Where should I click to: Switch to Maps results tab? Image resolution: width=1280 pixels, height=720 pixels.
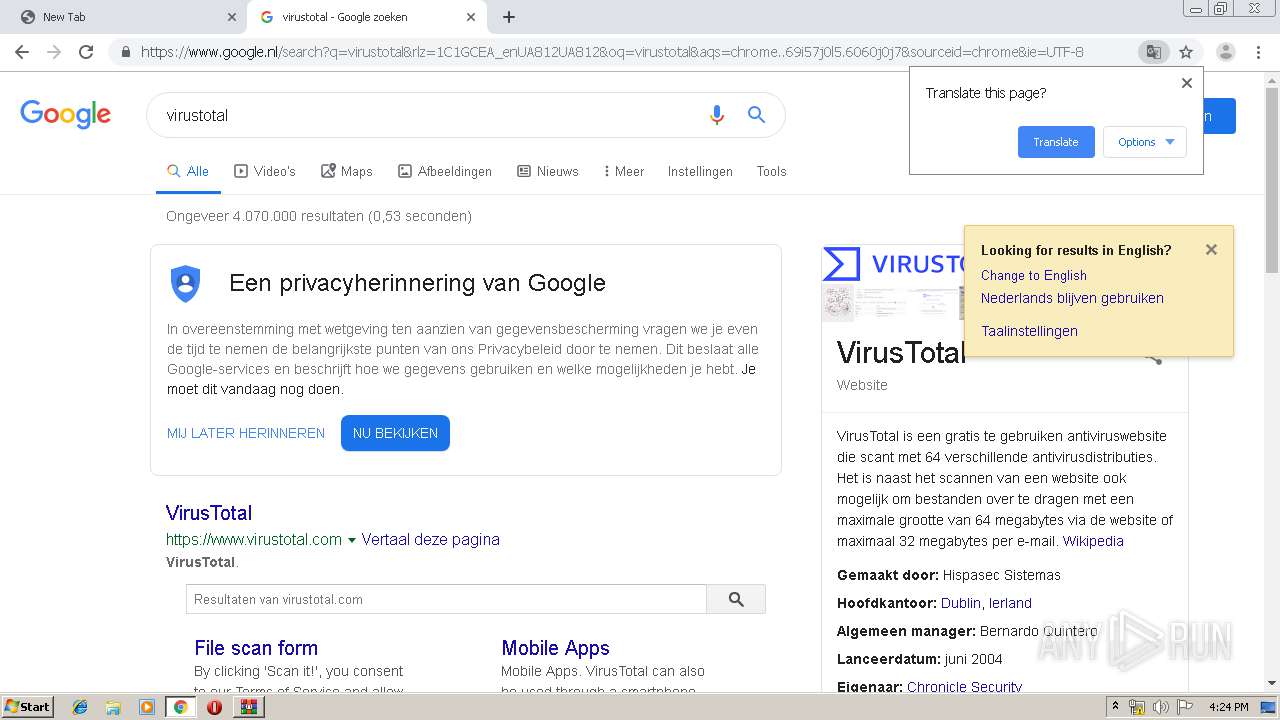point(347,171)
